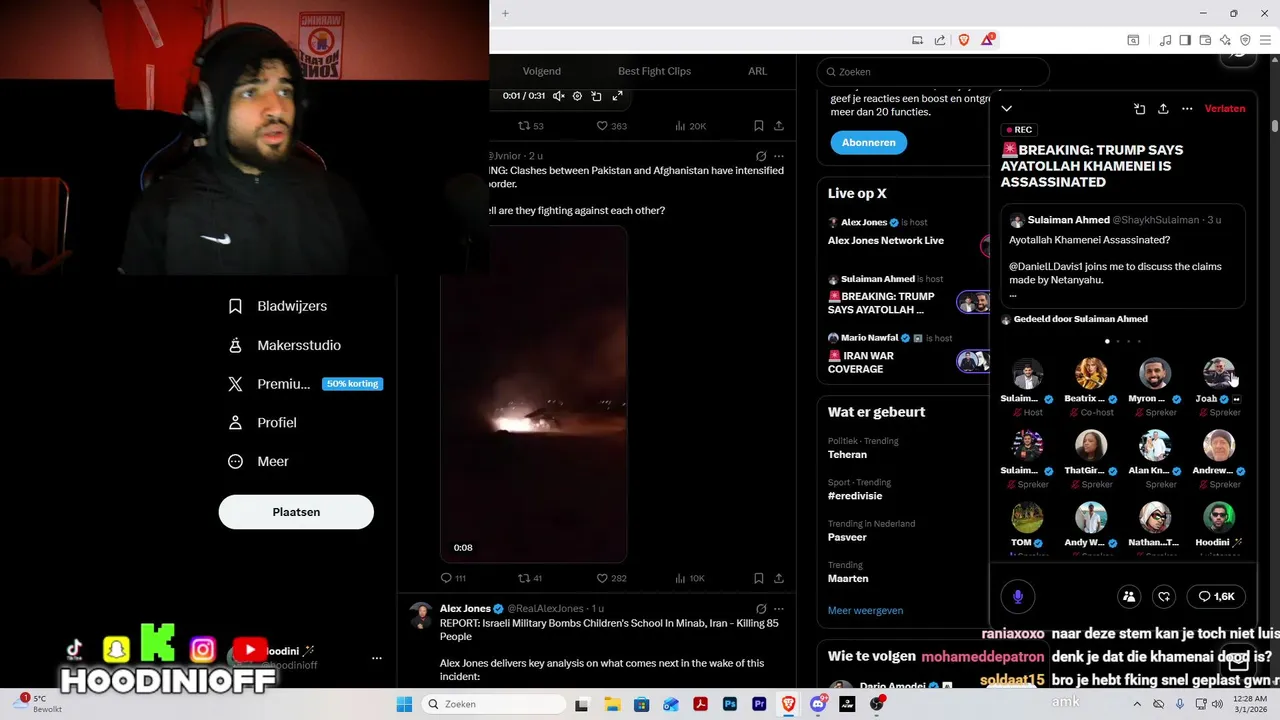Screen dimensions: 1280x720
Task: Open the Pasveer trending topic
Action: click(847, 537)
